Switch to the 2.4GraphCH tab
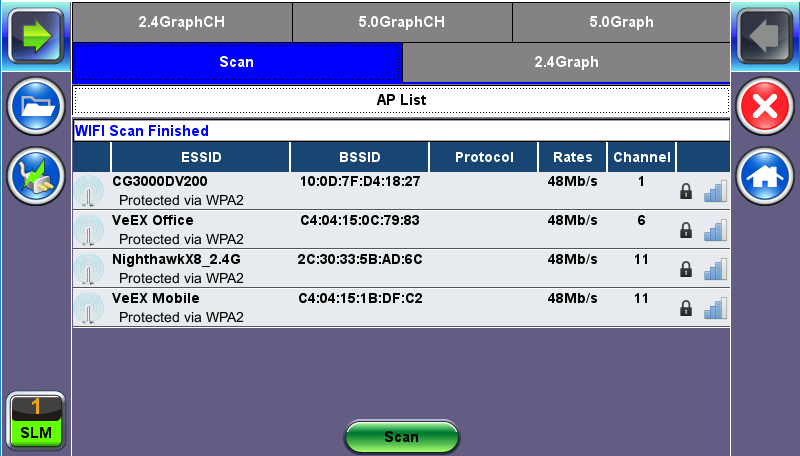The width and height of the screenshot is (800, 456). 182,21
